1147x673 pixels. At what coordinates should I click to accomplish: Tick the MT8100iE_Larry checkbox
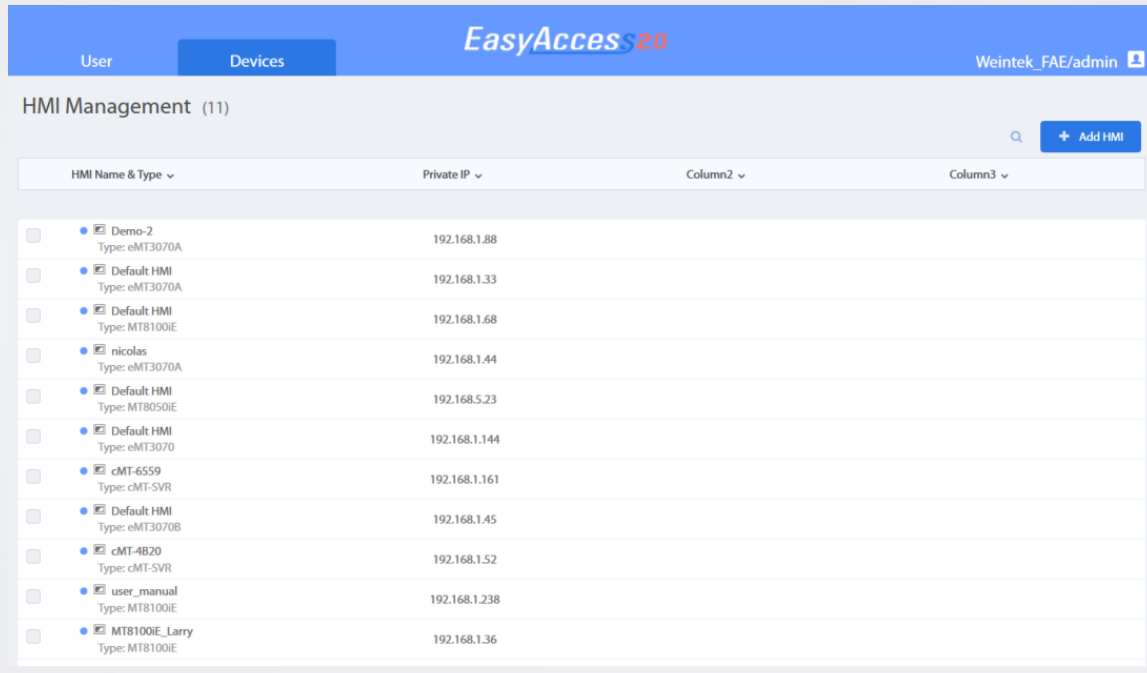34,636
